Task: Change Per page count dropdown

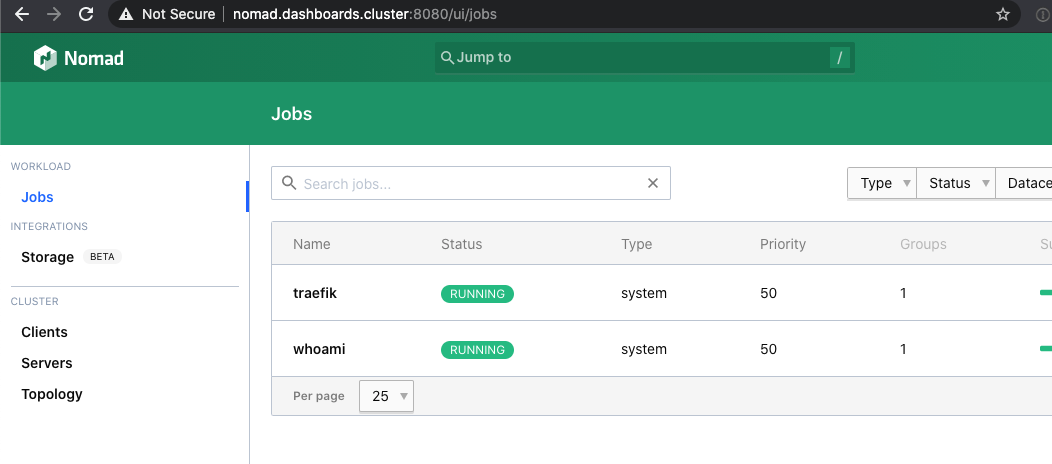Action: (x=386, y=396)
